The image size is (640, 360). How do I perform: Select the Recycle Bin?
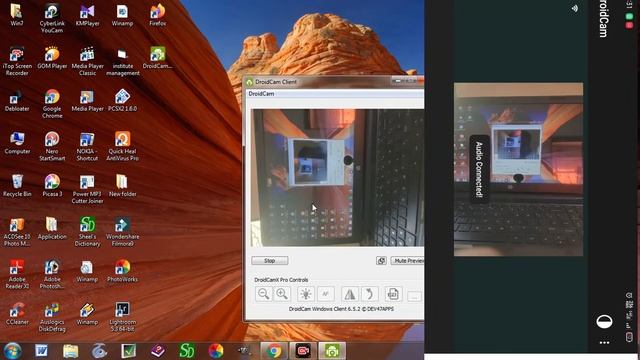pos(17,186)
